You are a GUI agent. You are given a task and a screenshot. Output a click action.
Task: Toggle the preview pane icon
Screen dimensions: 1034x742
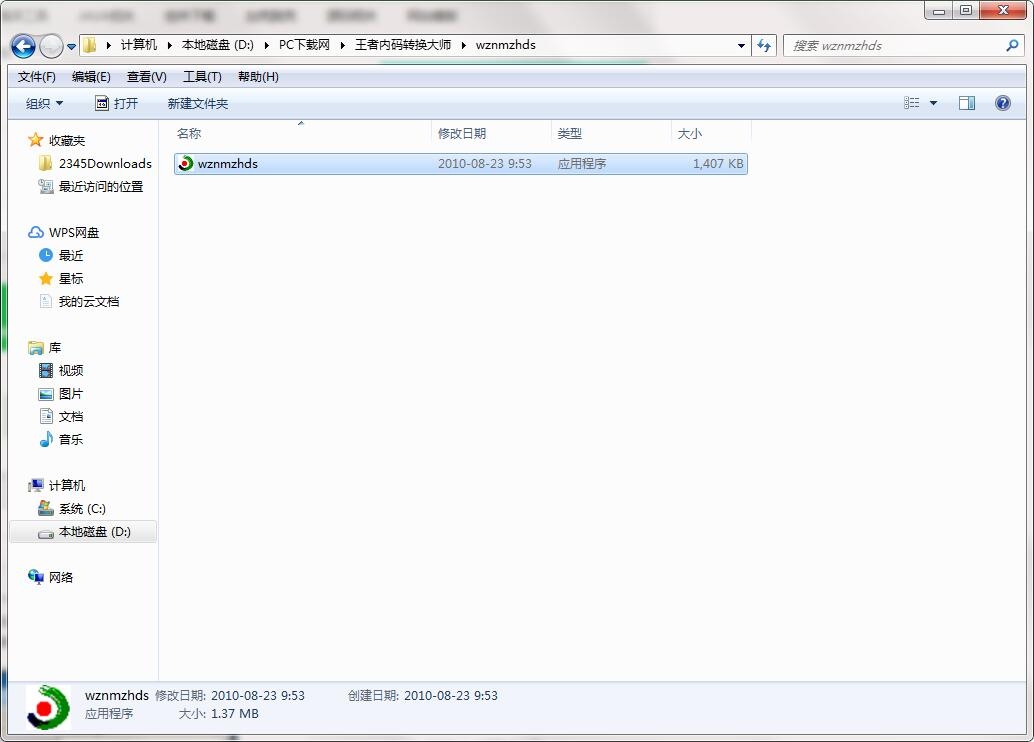(x=967, y=103)
